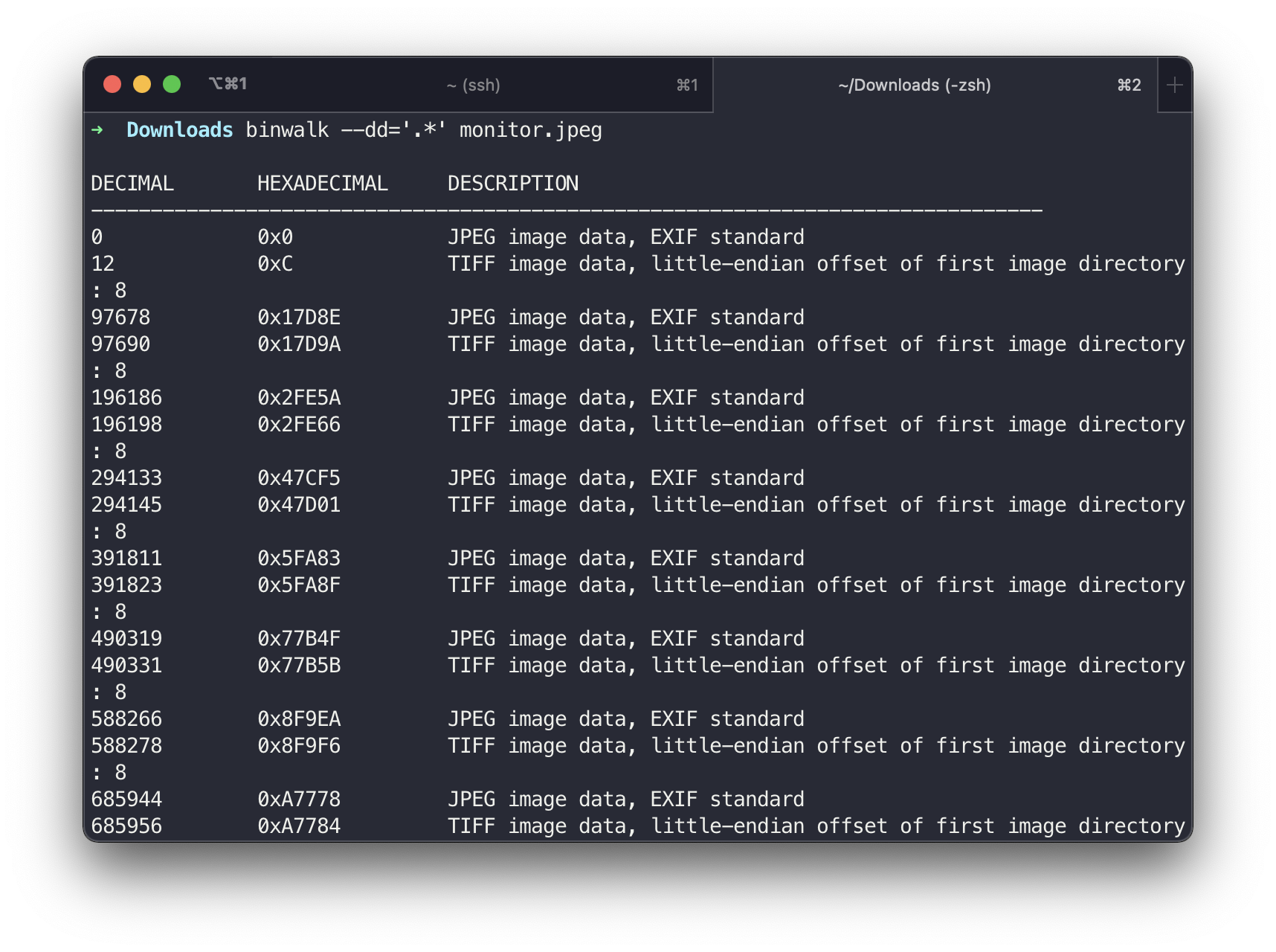Click the hex value 0x17D8E

(x=299, y=318)
